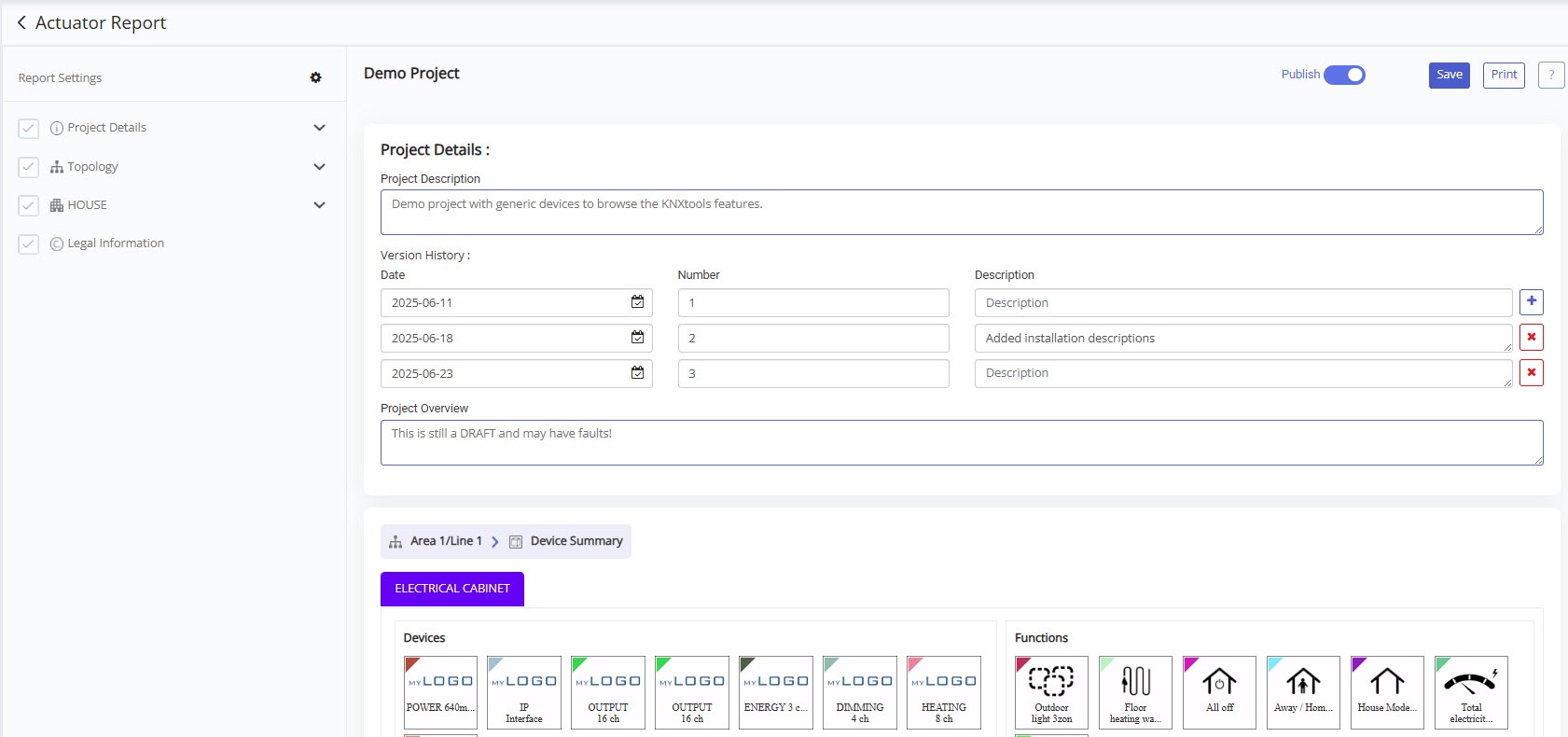Uncheck the Legal Information checkbox
The height and width of the screenshot is (737, 1568).
[x=29, y=243]
